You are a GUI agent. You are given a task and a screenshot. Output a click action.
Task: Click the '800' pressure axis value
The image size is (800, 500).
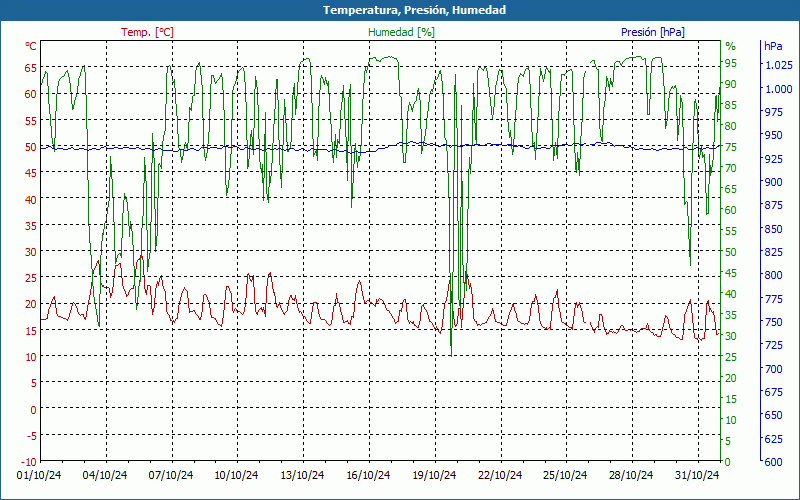[773, 275]
